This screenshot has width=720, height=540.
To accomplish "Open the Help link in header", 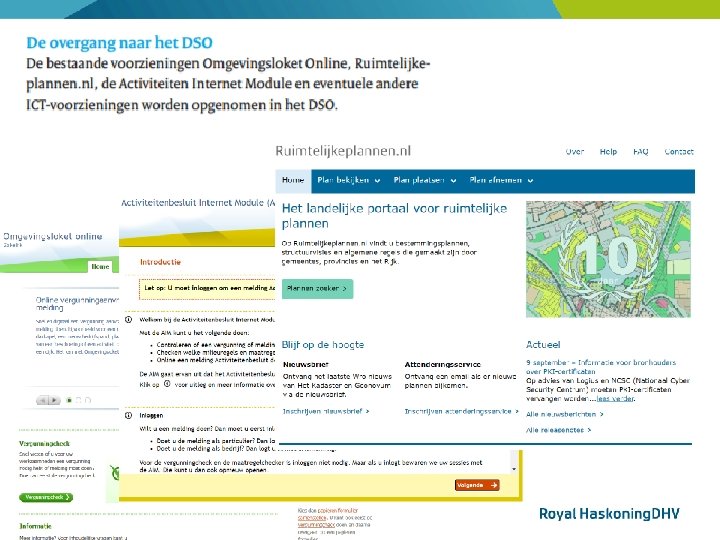I will point(608,152).
